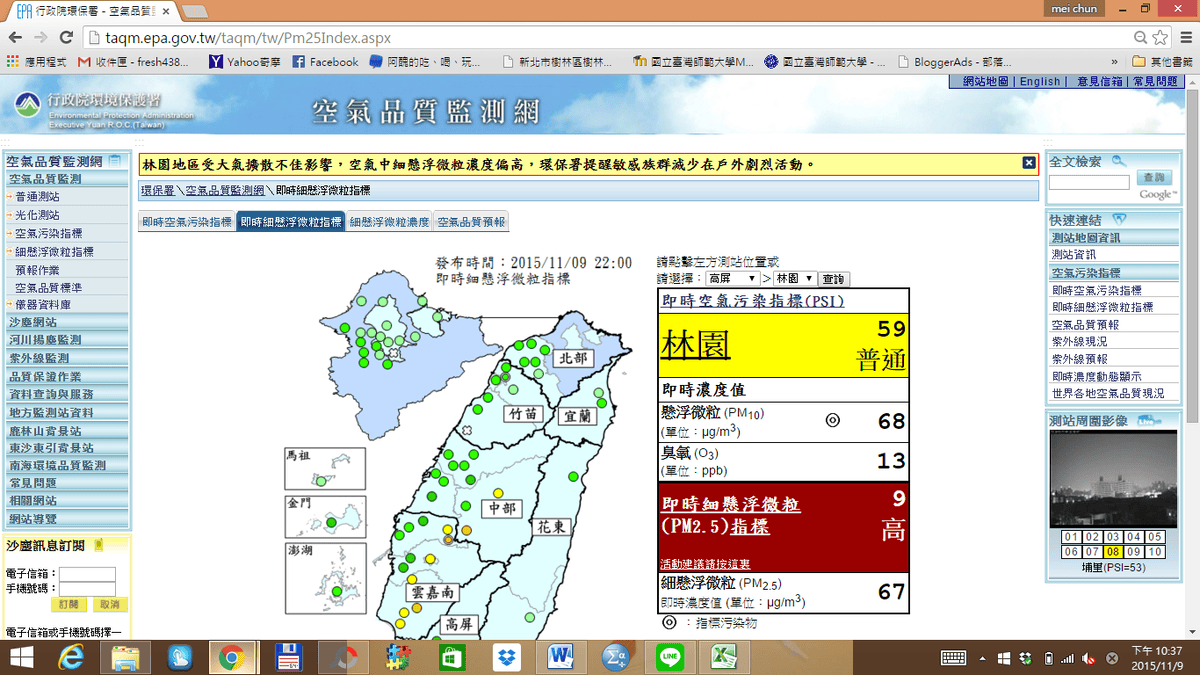Image resolution: width=1200 pixels, height=675 pixels.
Task: Open File Explorer from the taskbar
Action: 125,657
